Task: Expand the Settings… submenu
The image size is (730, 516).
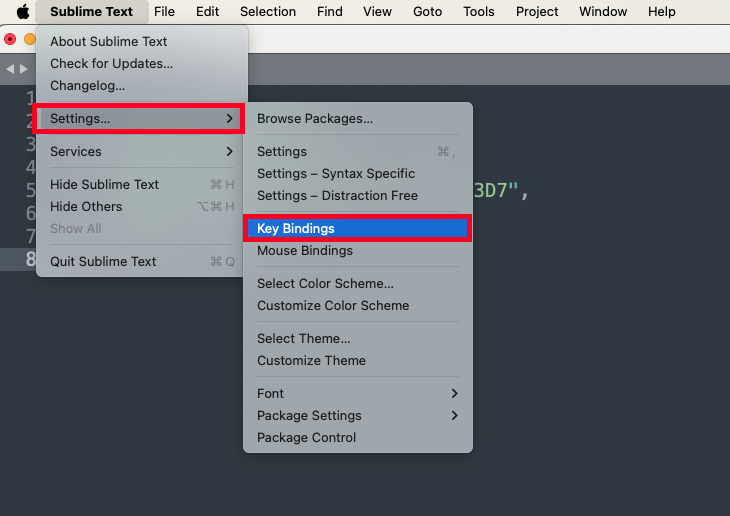Action: (x=142, y=119)
